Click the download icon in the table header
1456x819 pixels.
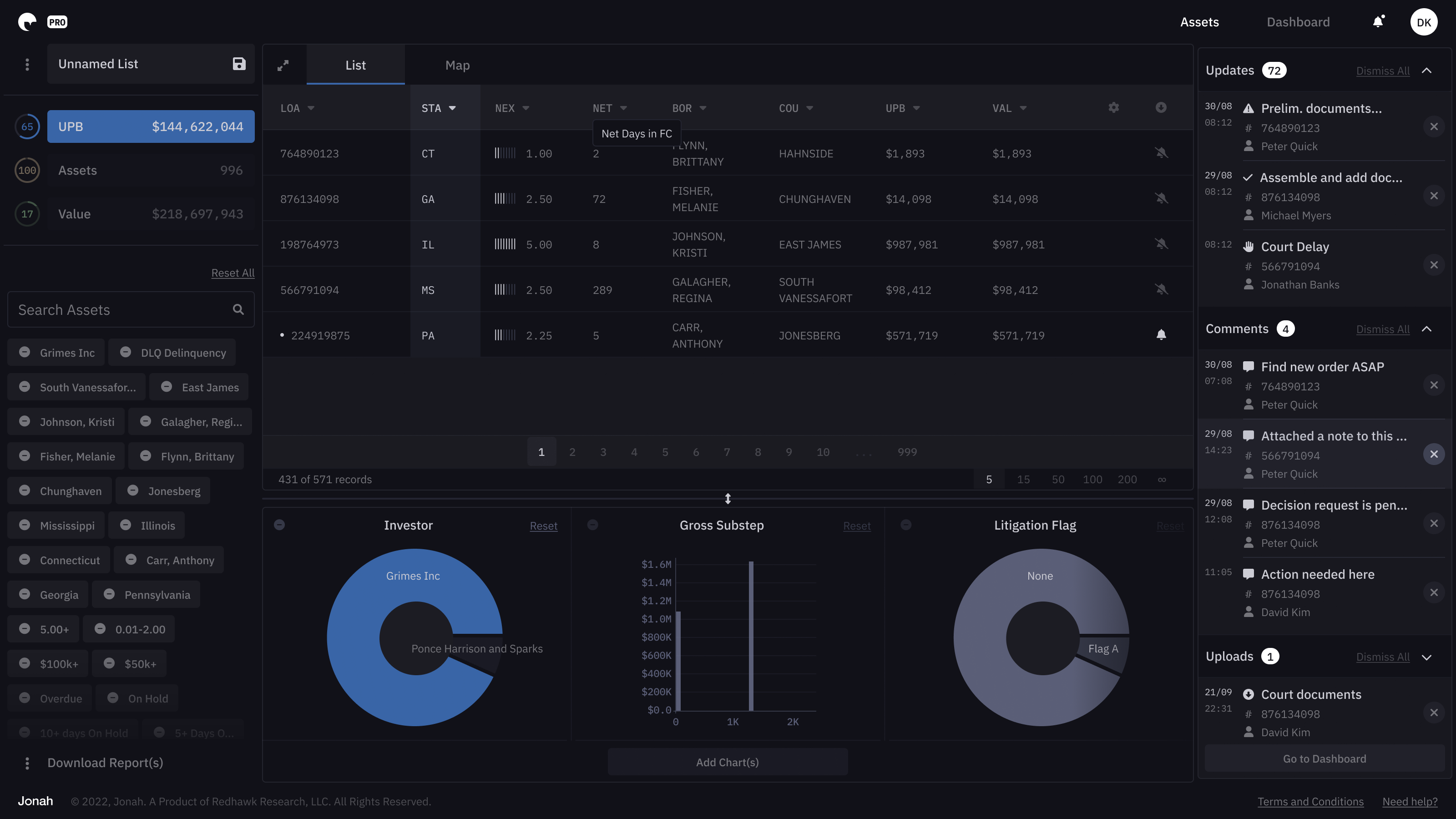[1161, 107]
